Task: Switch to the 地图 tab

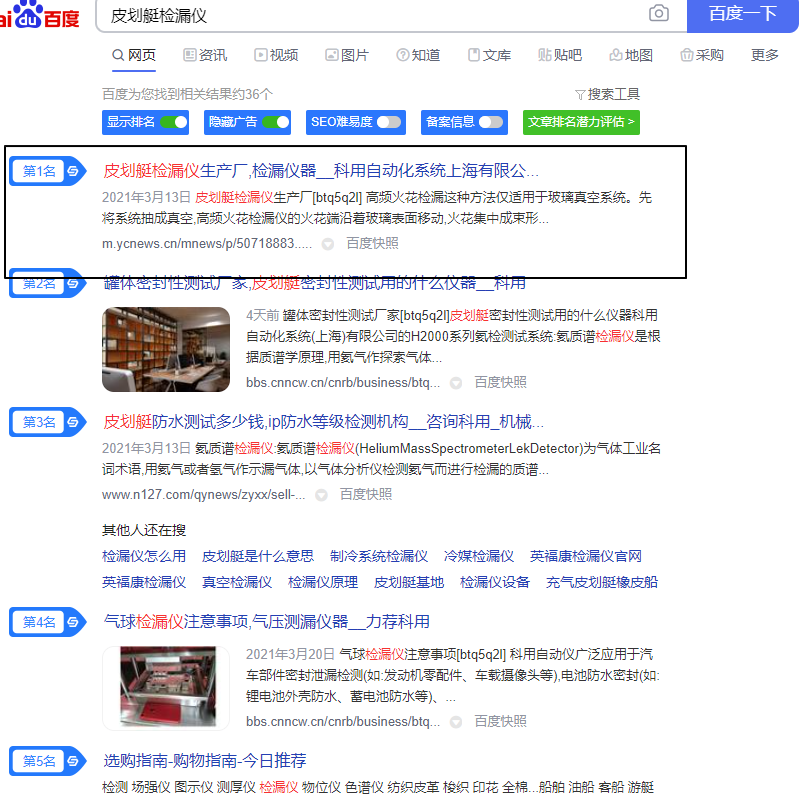Action: (631, 55)
